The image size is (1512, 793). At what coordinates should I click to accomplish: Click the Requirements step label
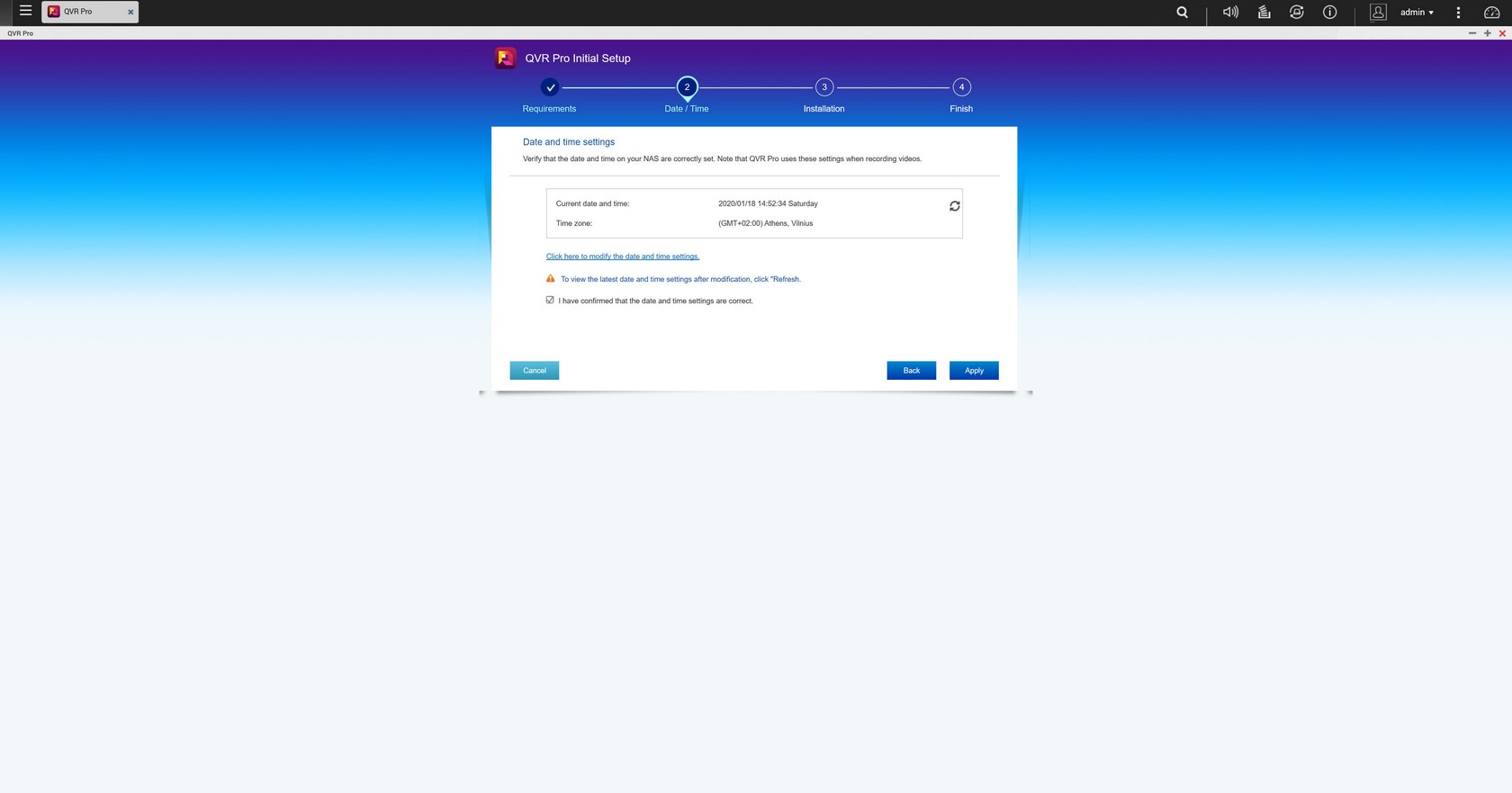tap(549, 109)
